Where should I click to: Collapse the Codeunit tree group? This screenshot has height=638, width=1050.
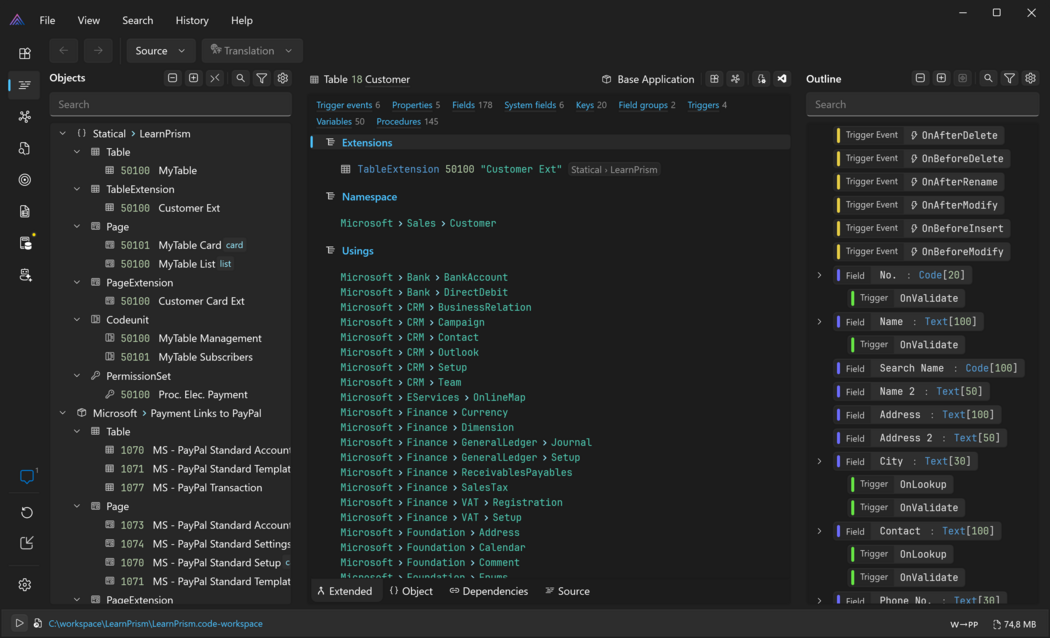click(77, 320)
